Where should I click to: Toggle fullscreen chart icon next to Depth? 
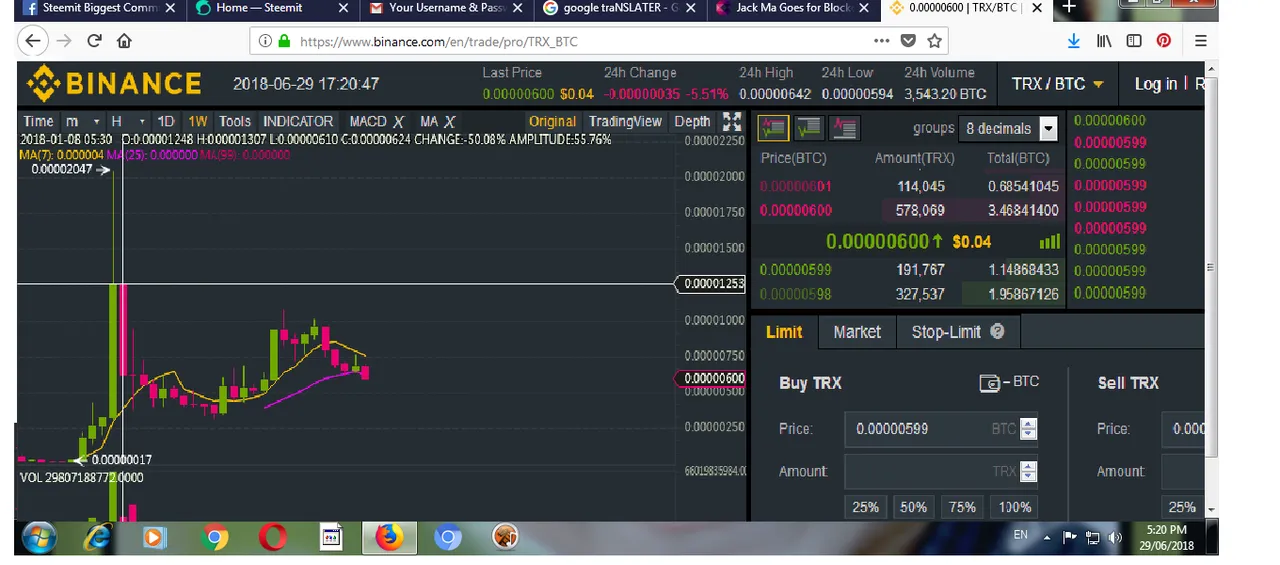[732, 122]
